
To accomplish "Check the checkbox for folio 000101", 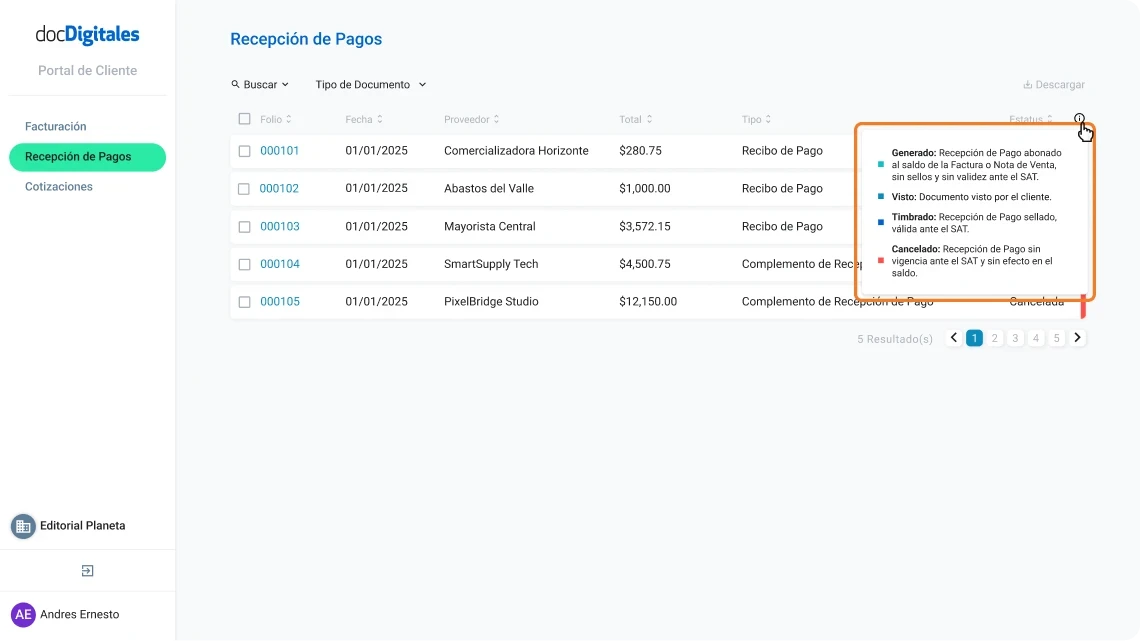I will tap(244, 150).
